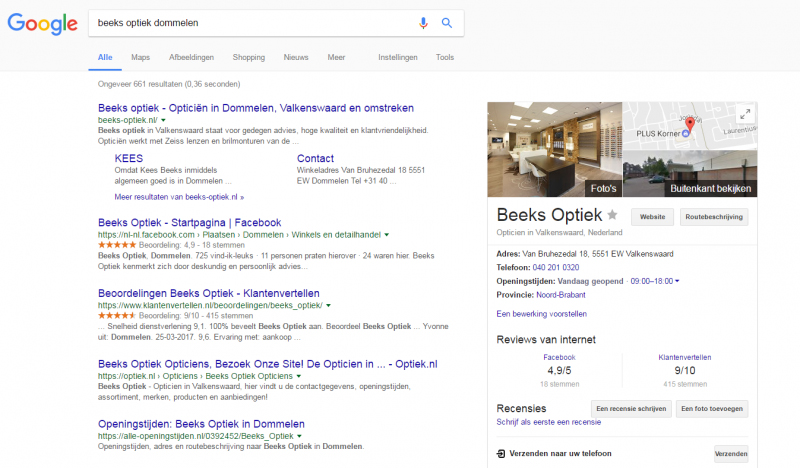800x468 pixels.
Task: Open the Instellingen menu
Action: tap(397, 57)
